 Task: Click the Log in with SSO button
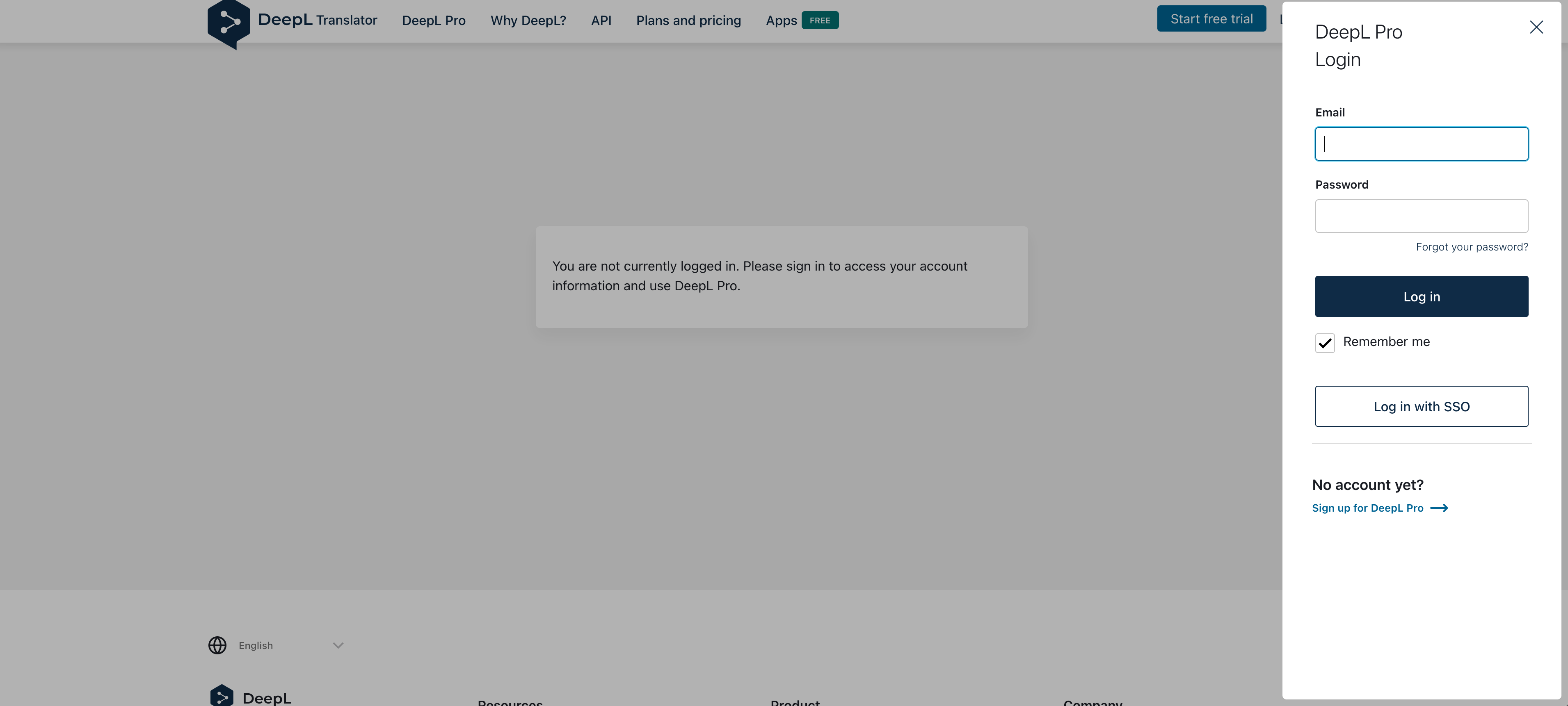click(x=1421, y=406)
